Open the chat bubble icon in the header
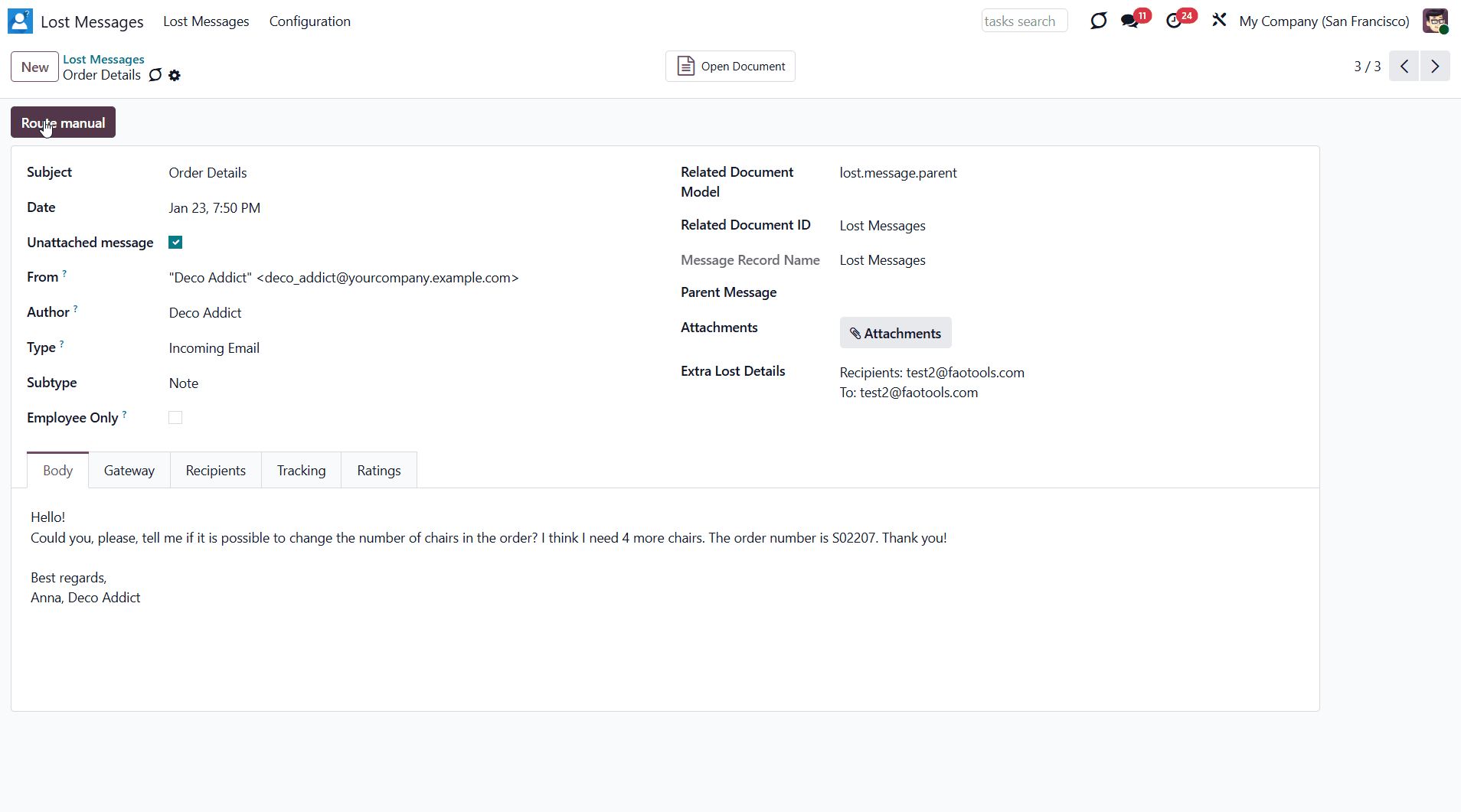1461x812 pixels. (1098, 21)
